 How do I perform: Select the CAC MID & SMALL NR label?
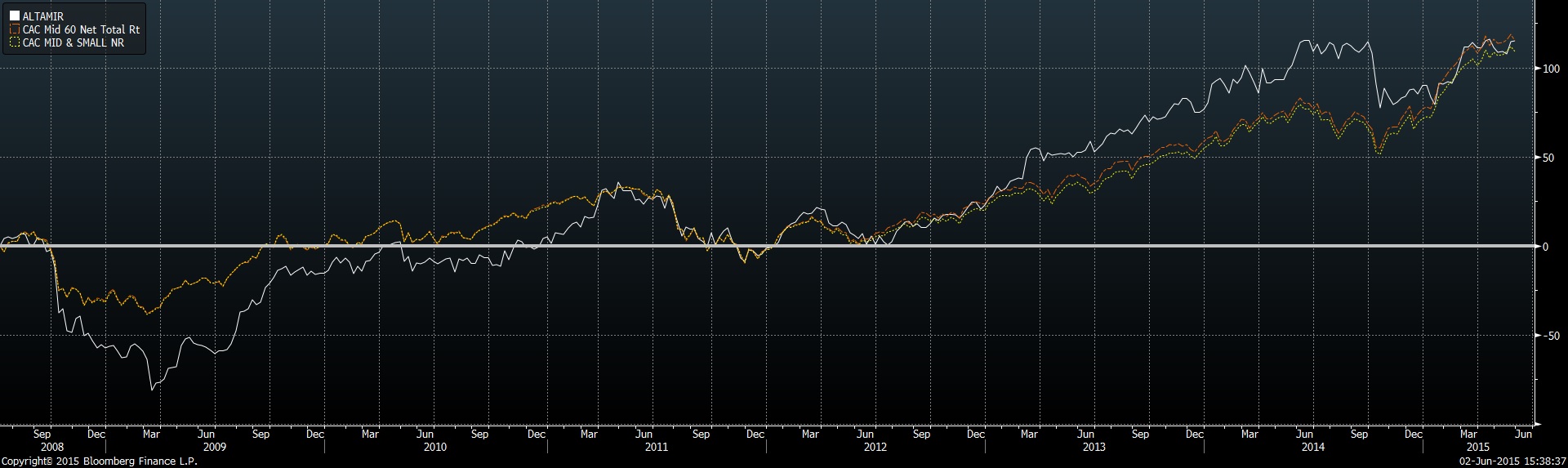pos(73,42)
